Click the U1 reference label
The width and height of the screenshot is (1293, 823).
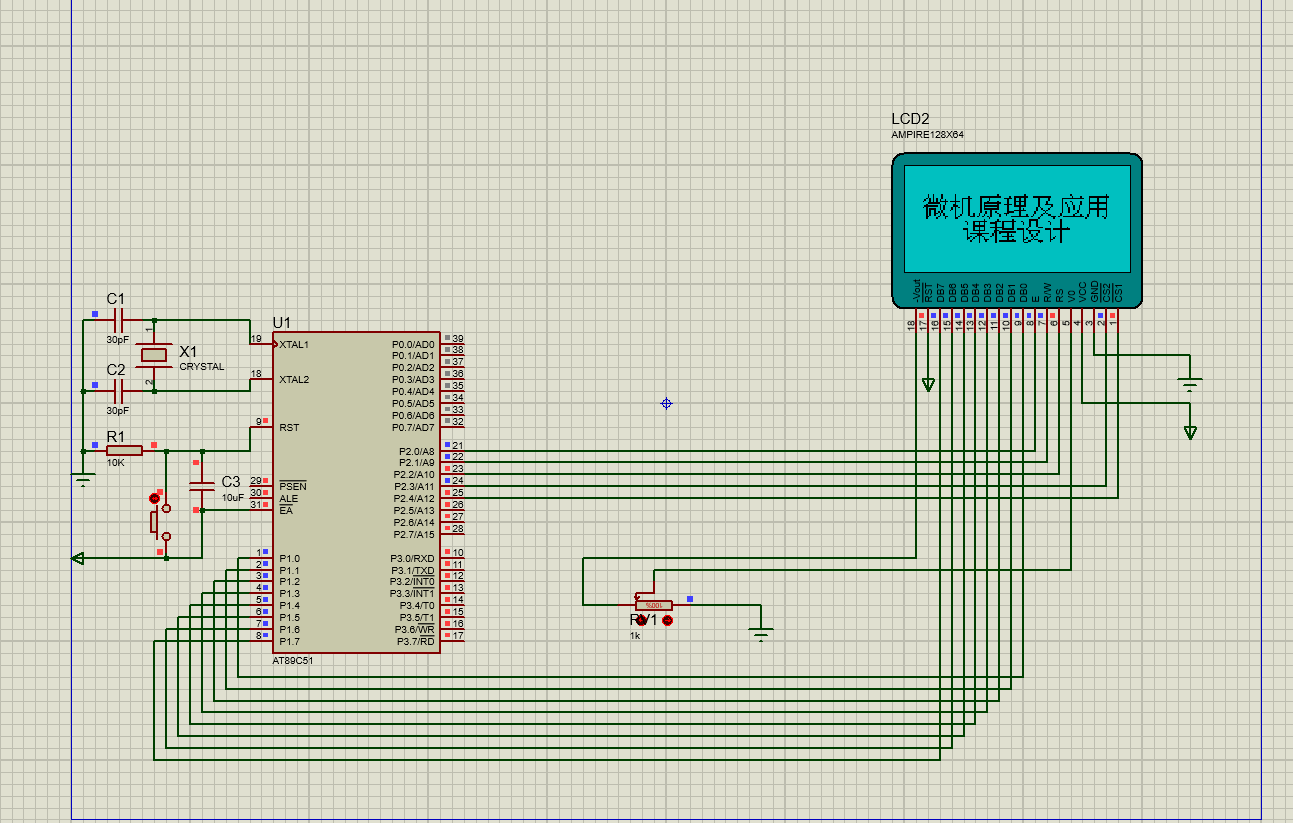[281, 322]
